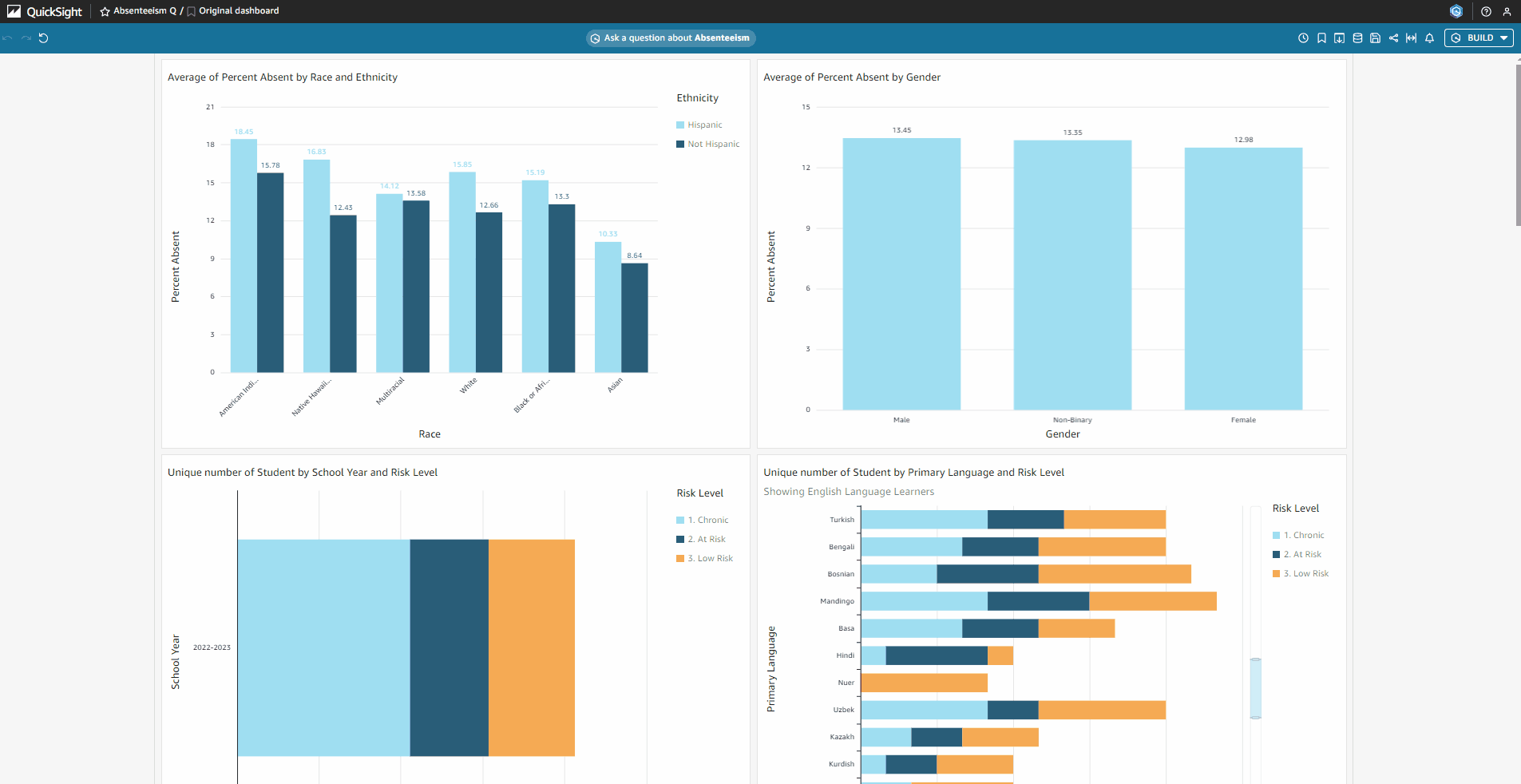Open Ask a question about Absenteeism bar
The image size is (1521, 784).
point(671,38)
